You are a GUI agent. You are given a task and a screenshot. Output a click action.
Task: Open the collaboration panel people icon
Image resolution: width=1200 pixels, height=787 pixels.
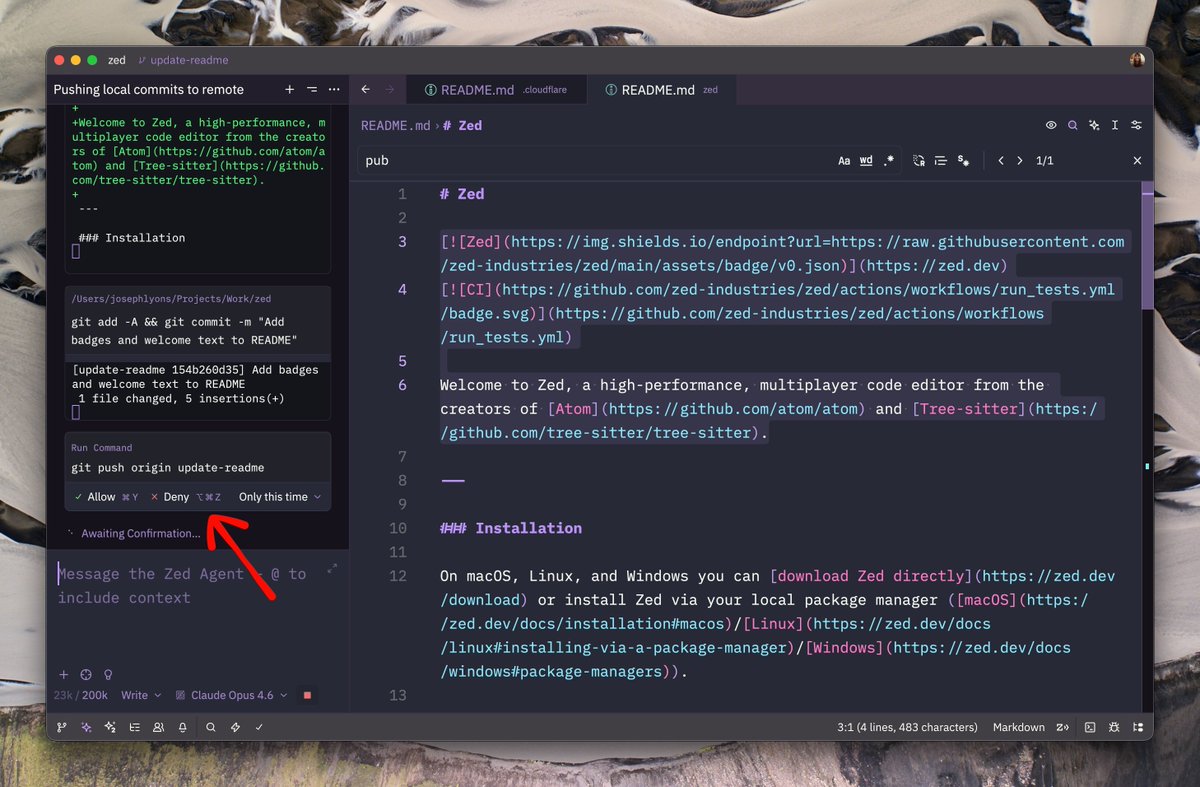click(158, 727)
